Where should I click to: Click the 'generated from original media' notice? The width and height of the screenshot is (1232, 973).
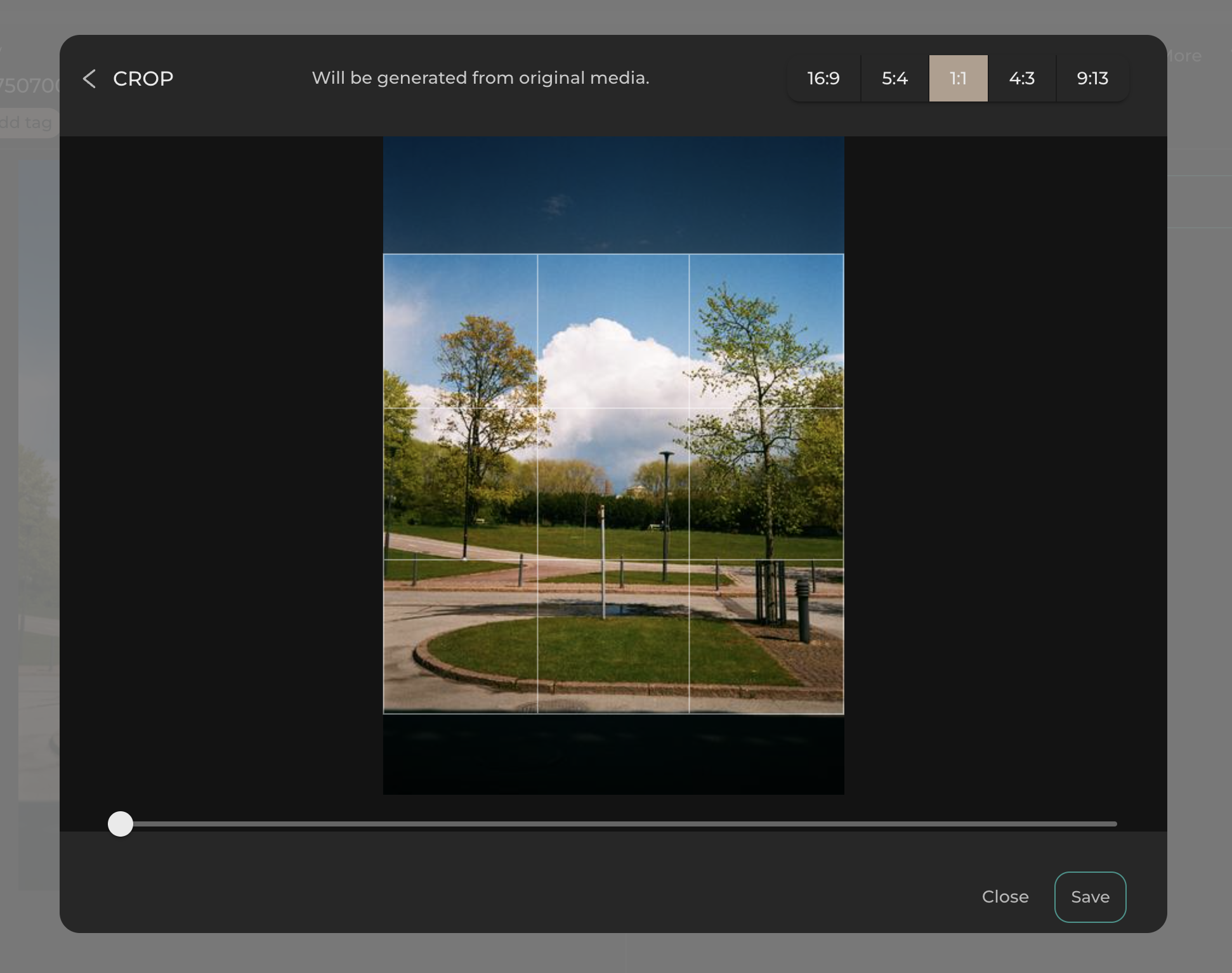pos(480,78)
